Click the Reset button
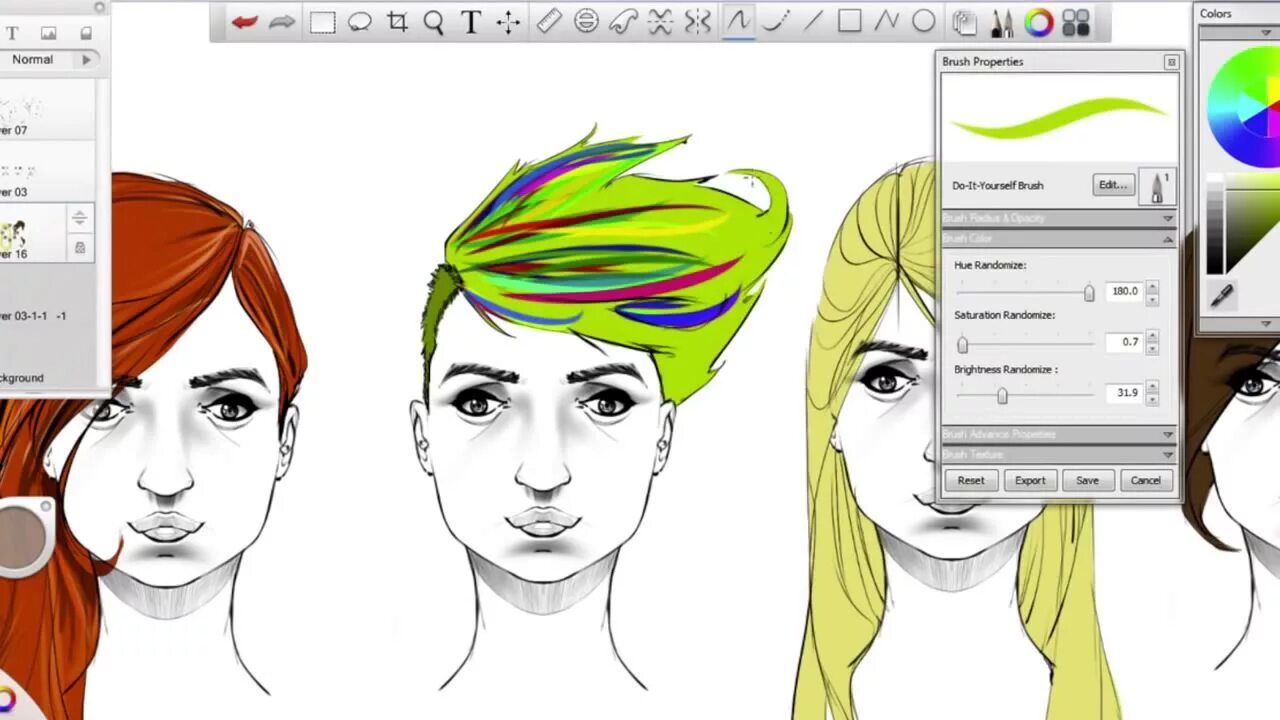Image resolution: width=1280 pixels, height=720 pixels. click(971, 480)
